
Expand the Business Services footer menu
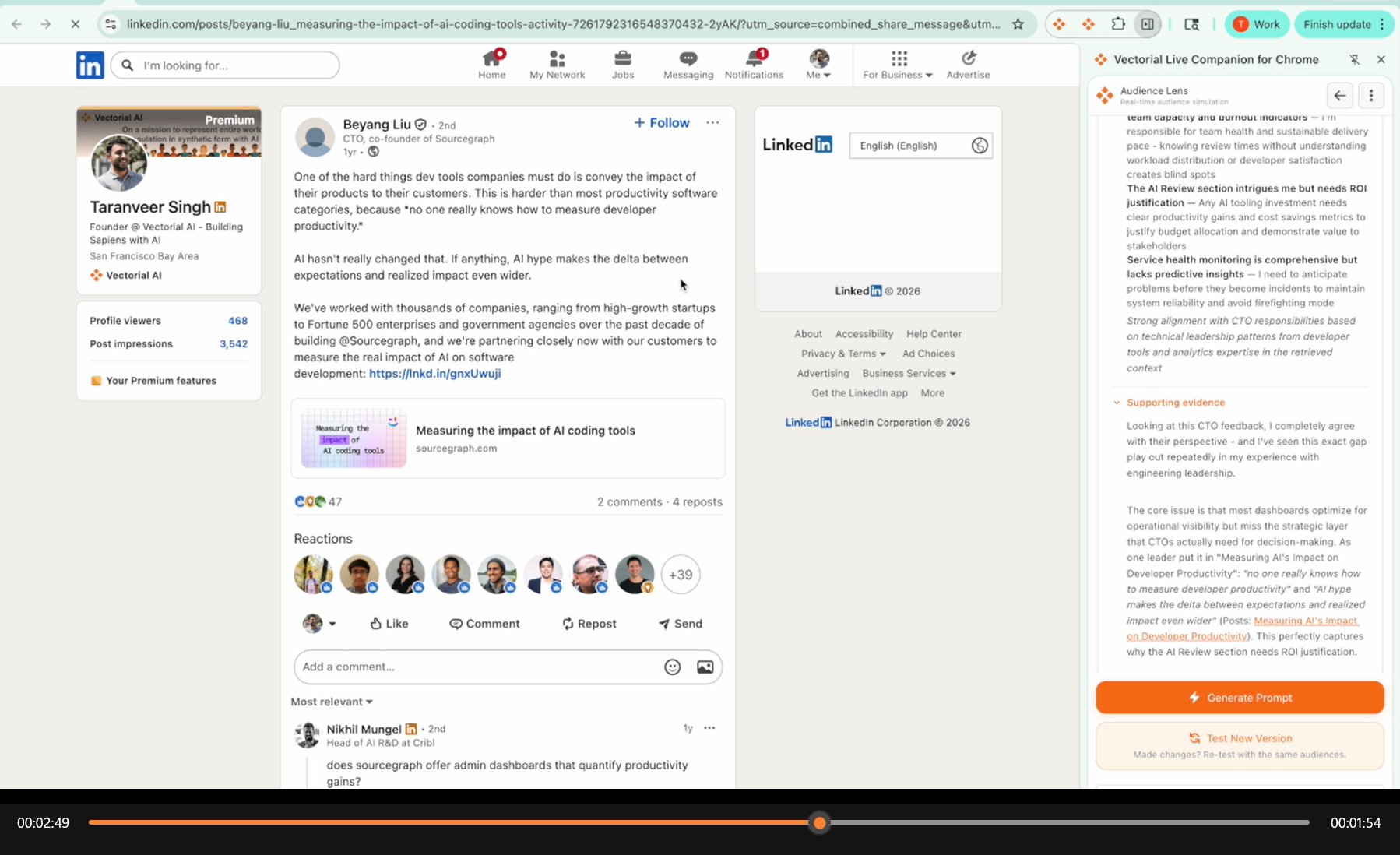coord(909,374)
